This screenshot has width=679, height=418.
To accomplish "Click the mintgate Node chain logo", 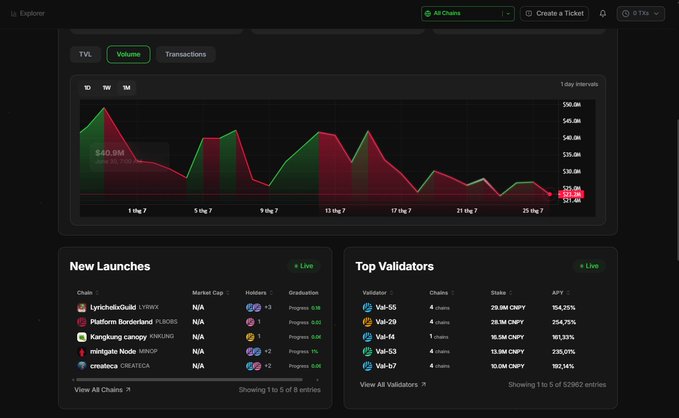I will click(81, 351).
